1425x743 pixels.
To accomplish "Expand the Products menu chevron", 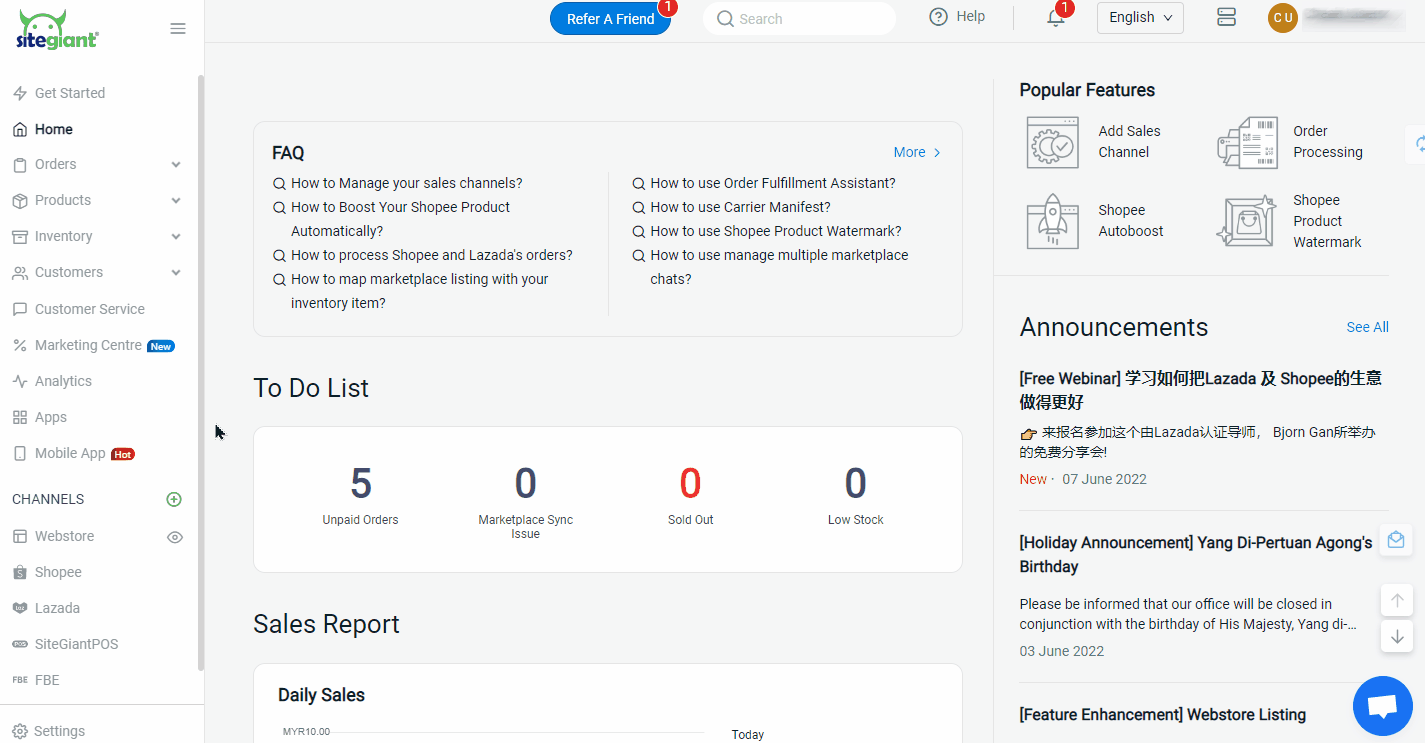I will [x=176, y=201].
